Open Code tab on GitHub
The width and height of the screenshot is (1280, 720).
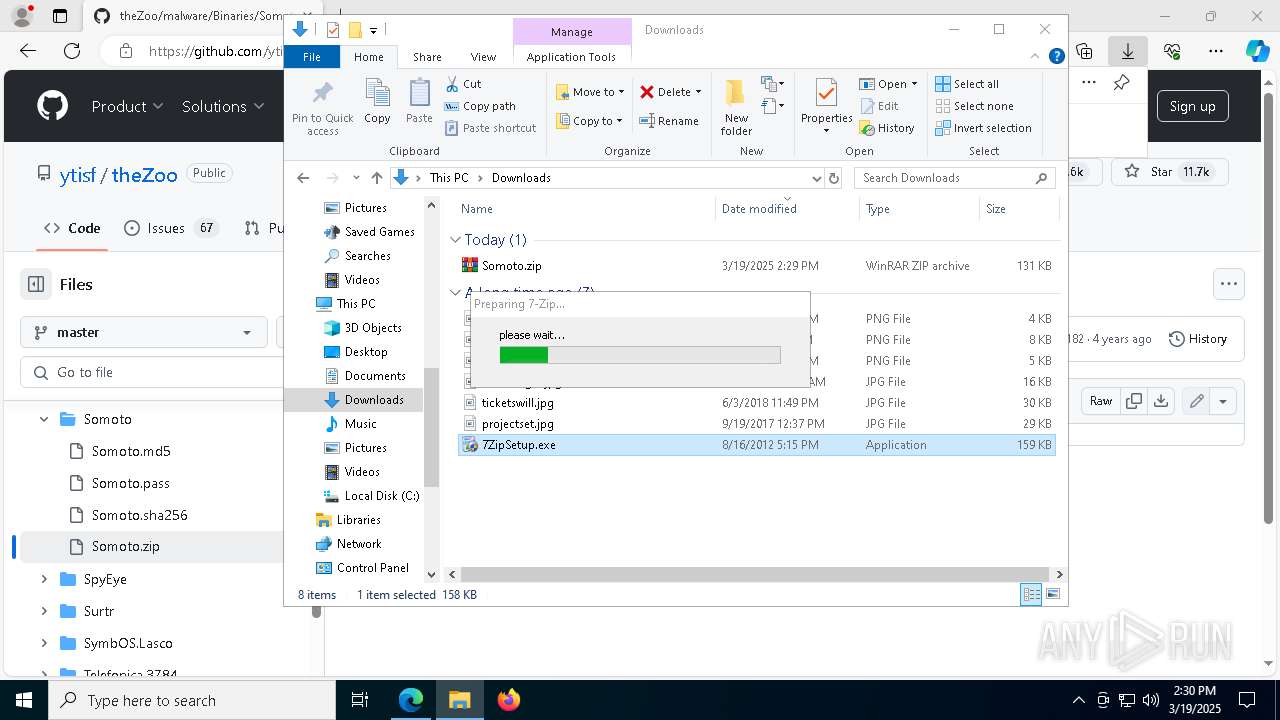tap(72, 228)
